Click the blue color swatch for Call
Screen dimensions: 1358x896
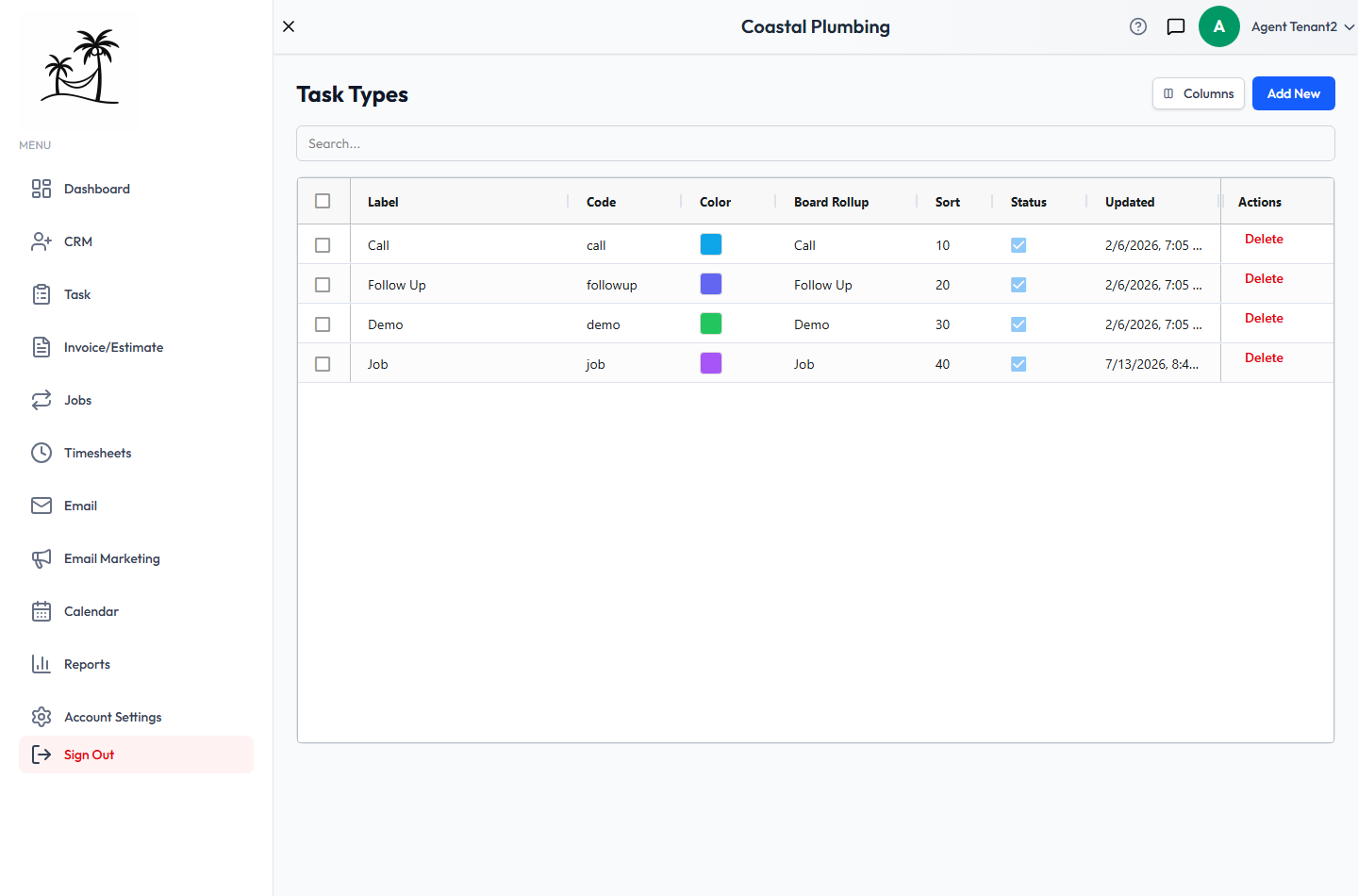point(711,244)
